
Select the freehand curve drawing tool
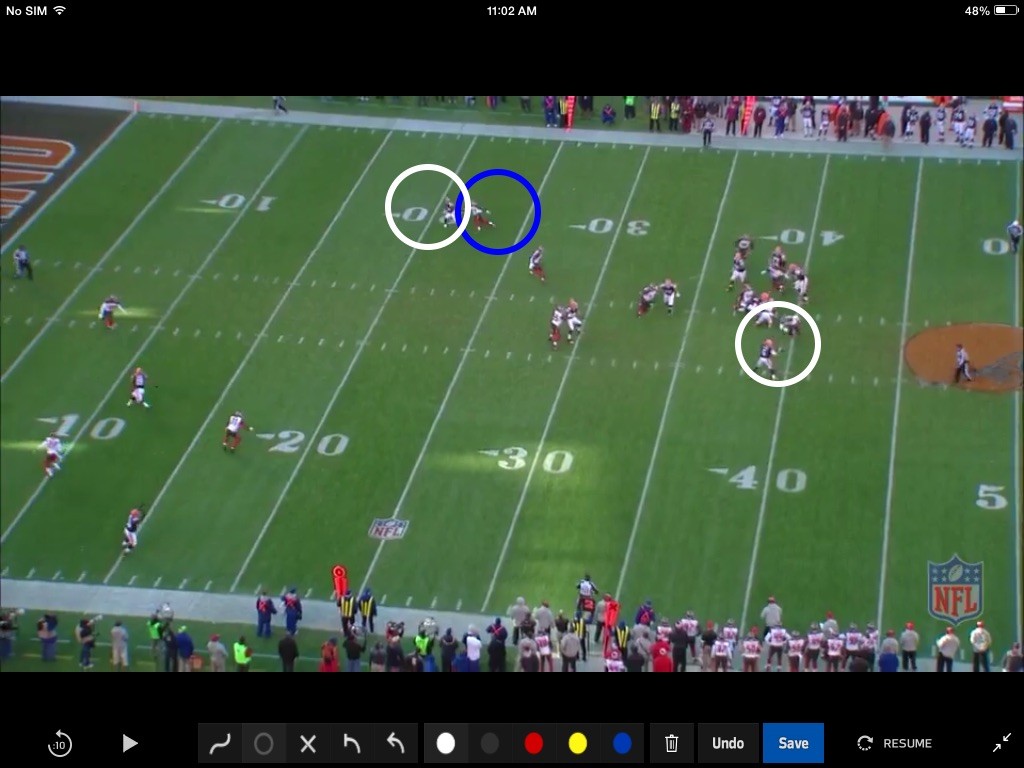pos(220,743)
